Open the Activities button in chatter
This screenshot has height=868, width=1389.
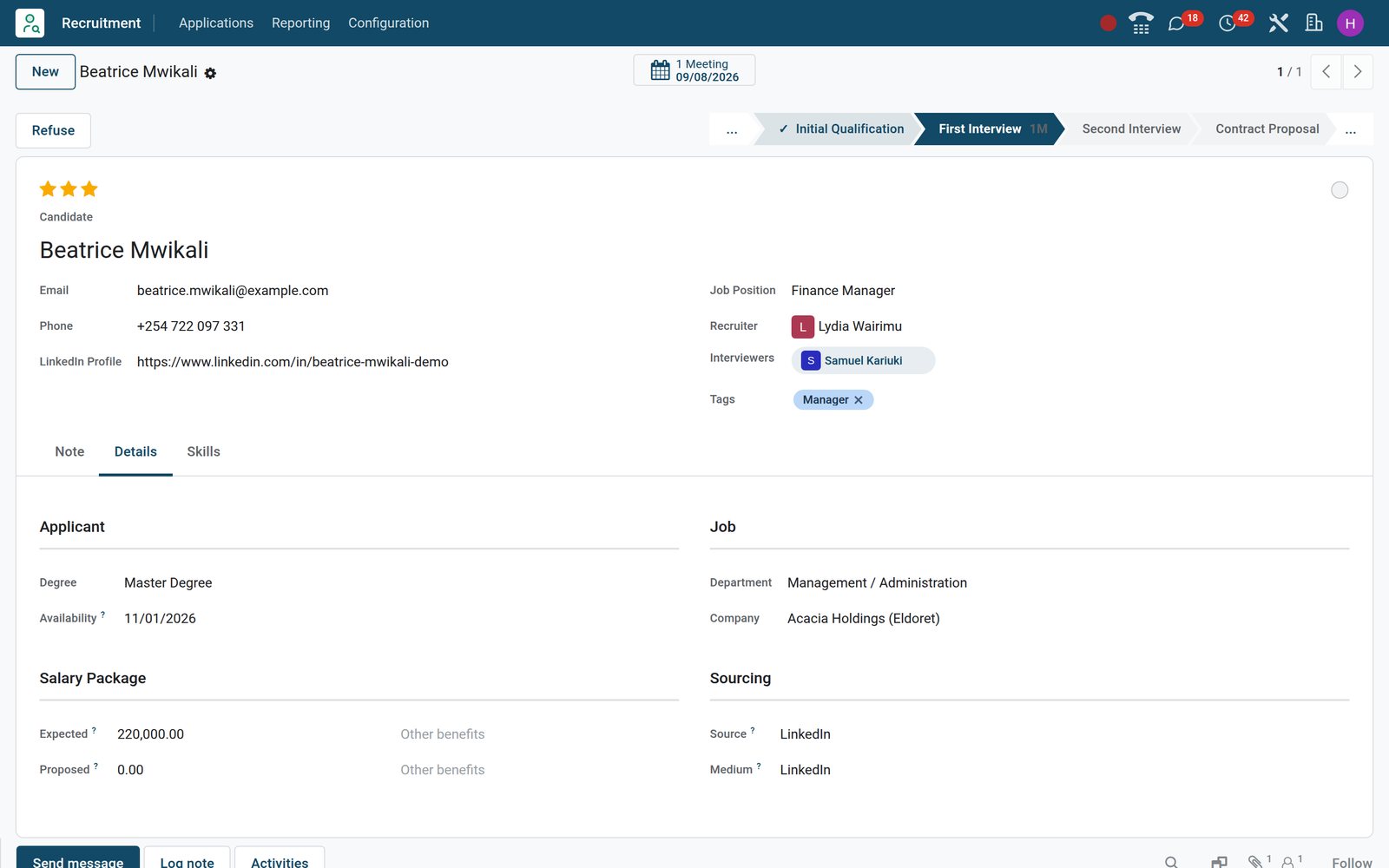[x=280, y=858]
